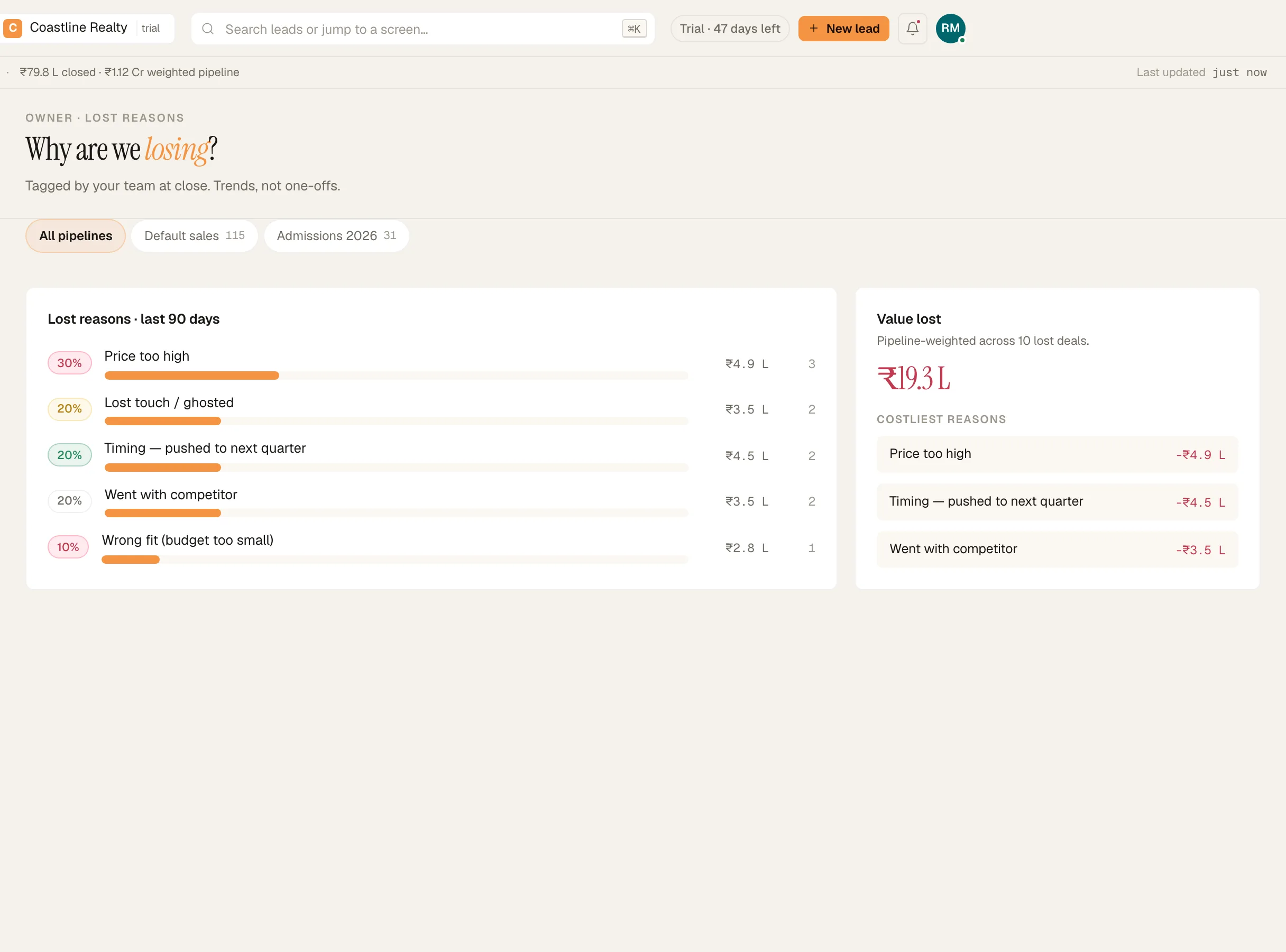1286x952 pixels.
Task: Click the search magnifier icon
Action: pos(208,29)
